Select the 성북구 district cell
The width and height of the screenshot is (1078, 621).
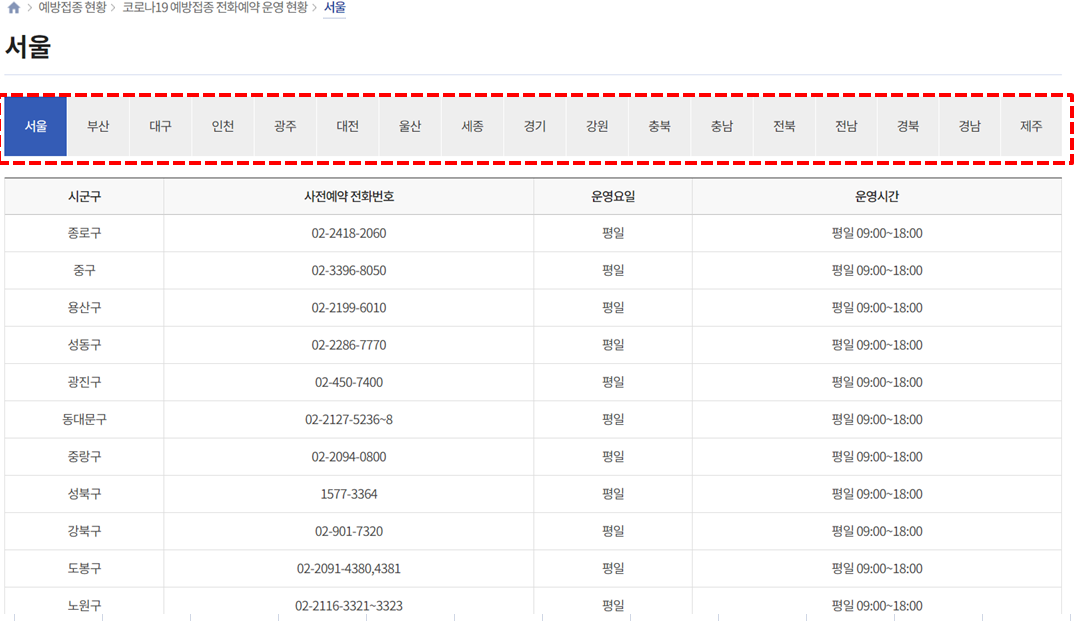[85, 494]
